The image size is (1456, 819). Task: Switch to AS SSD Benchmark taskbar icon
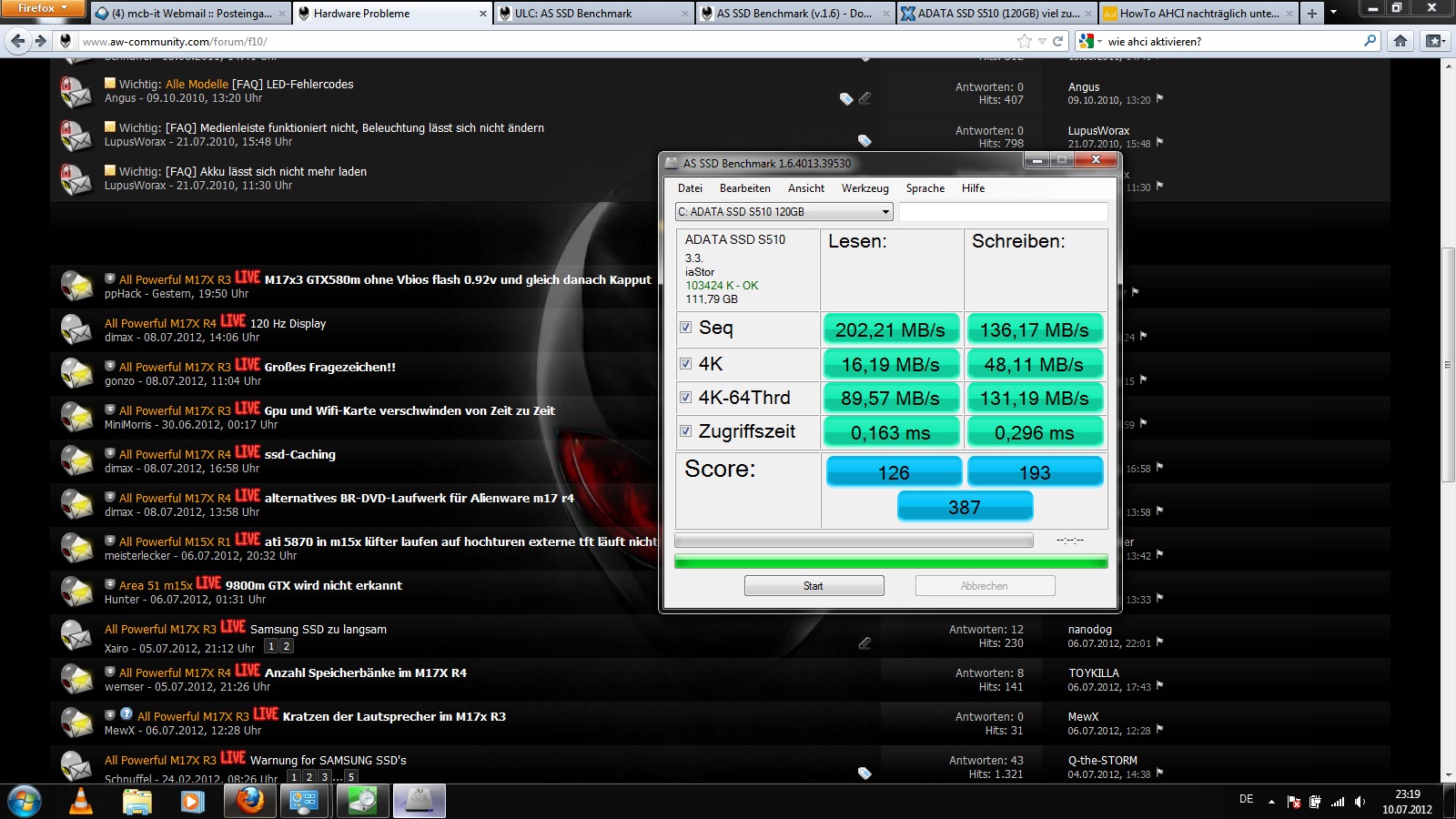point(419,801)
